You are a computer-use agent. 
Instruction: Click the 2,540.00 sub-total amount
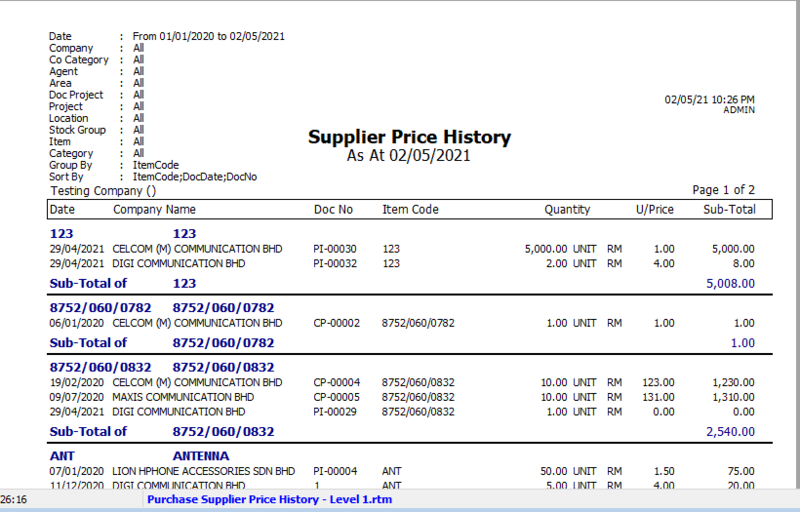point(729,432)
